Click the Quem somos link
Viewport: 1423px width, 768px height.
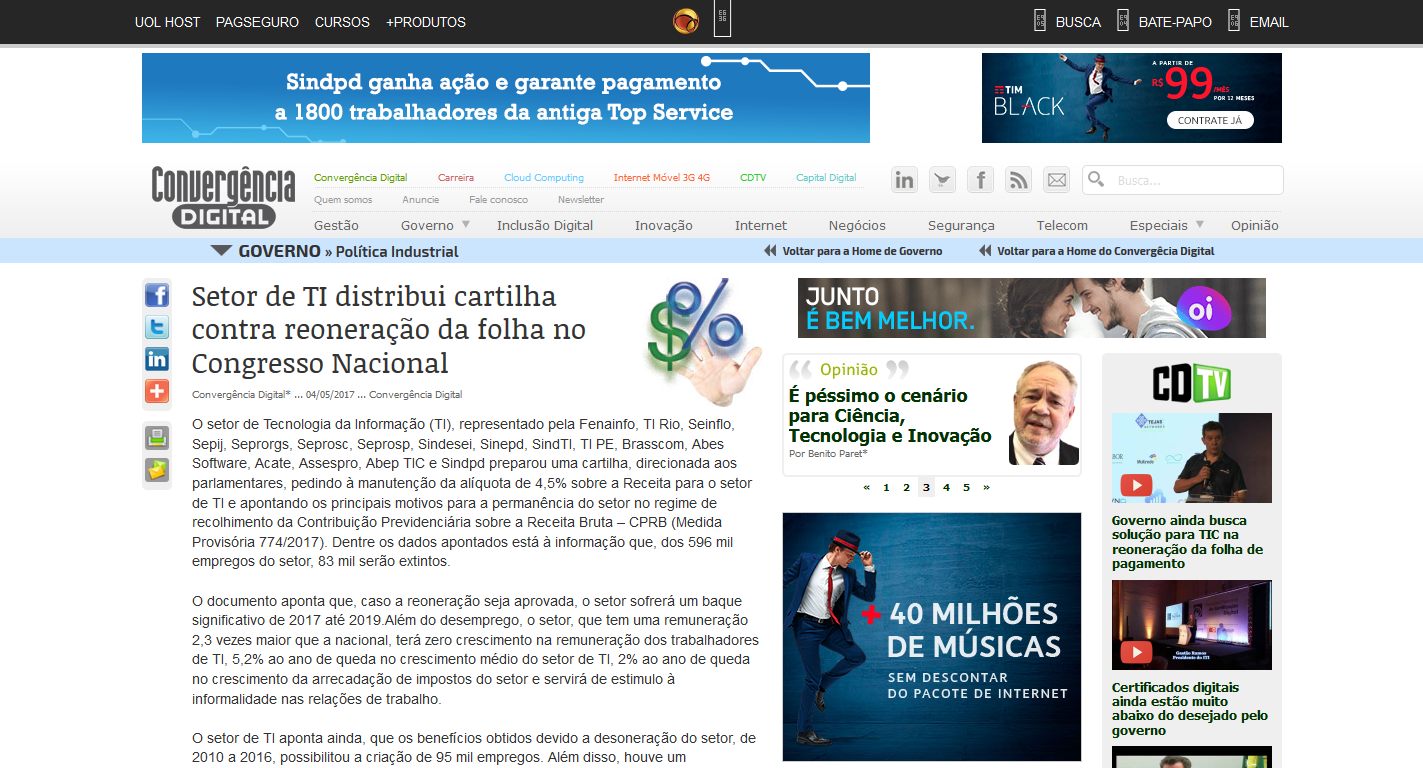[343, 200]
